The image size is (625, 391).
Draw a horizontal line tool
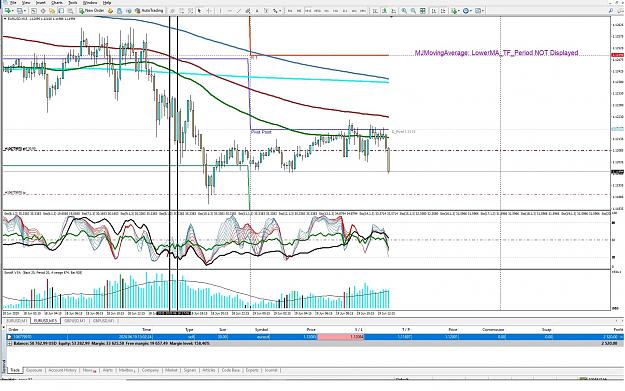coord(230,11)
